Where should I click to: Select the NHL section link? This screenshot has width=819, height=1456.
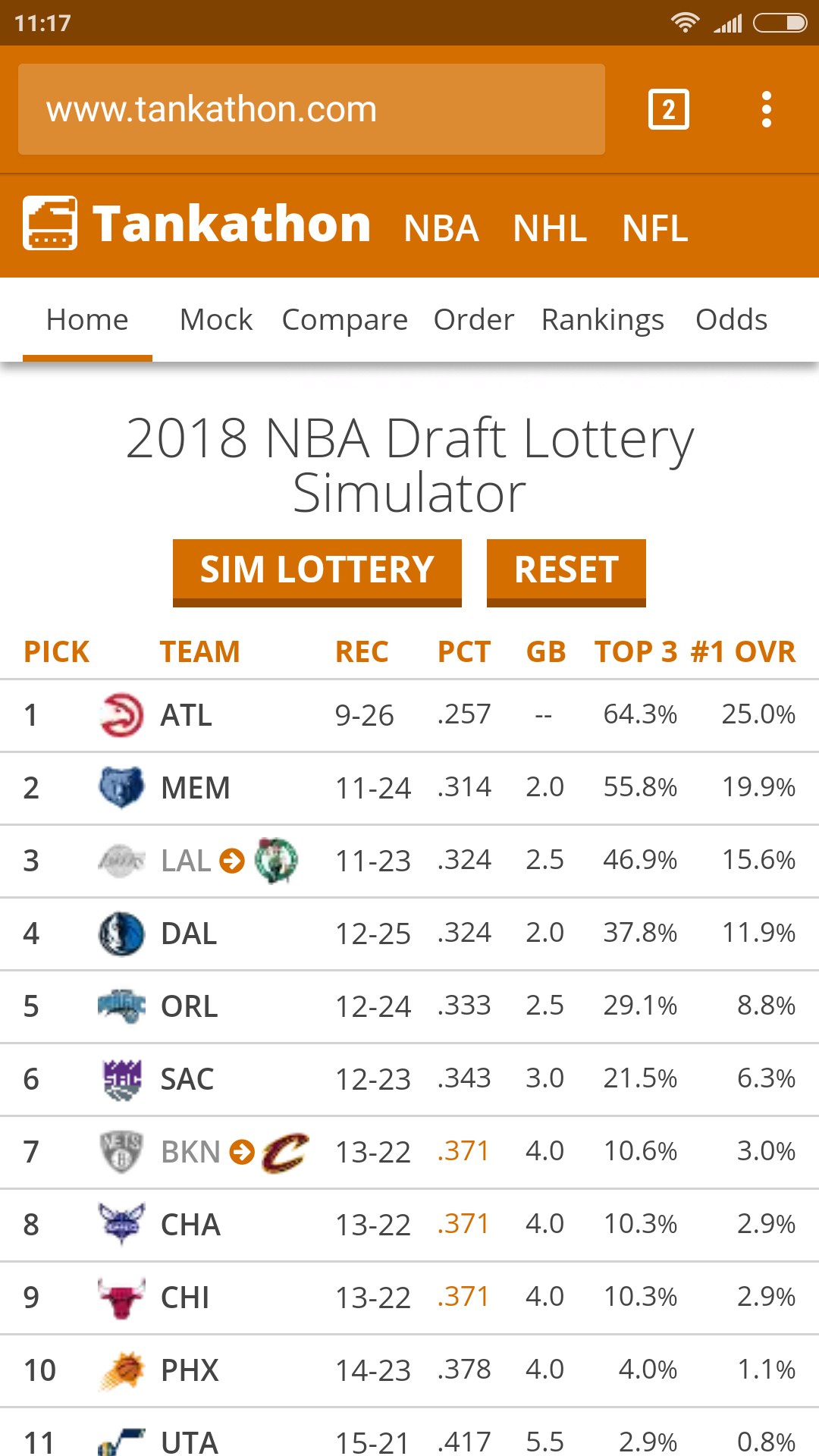click(x=551, y=228)
